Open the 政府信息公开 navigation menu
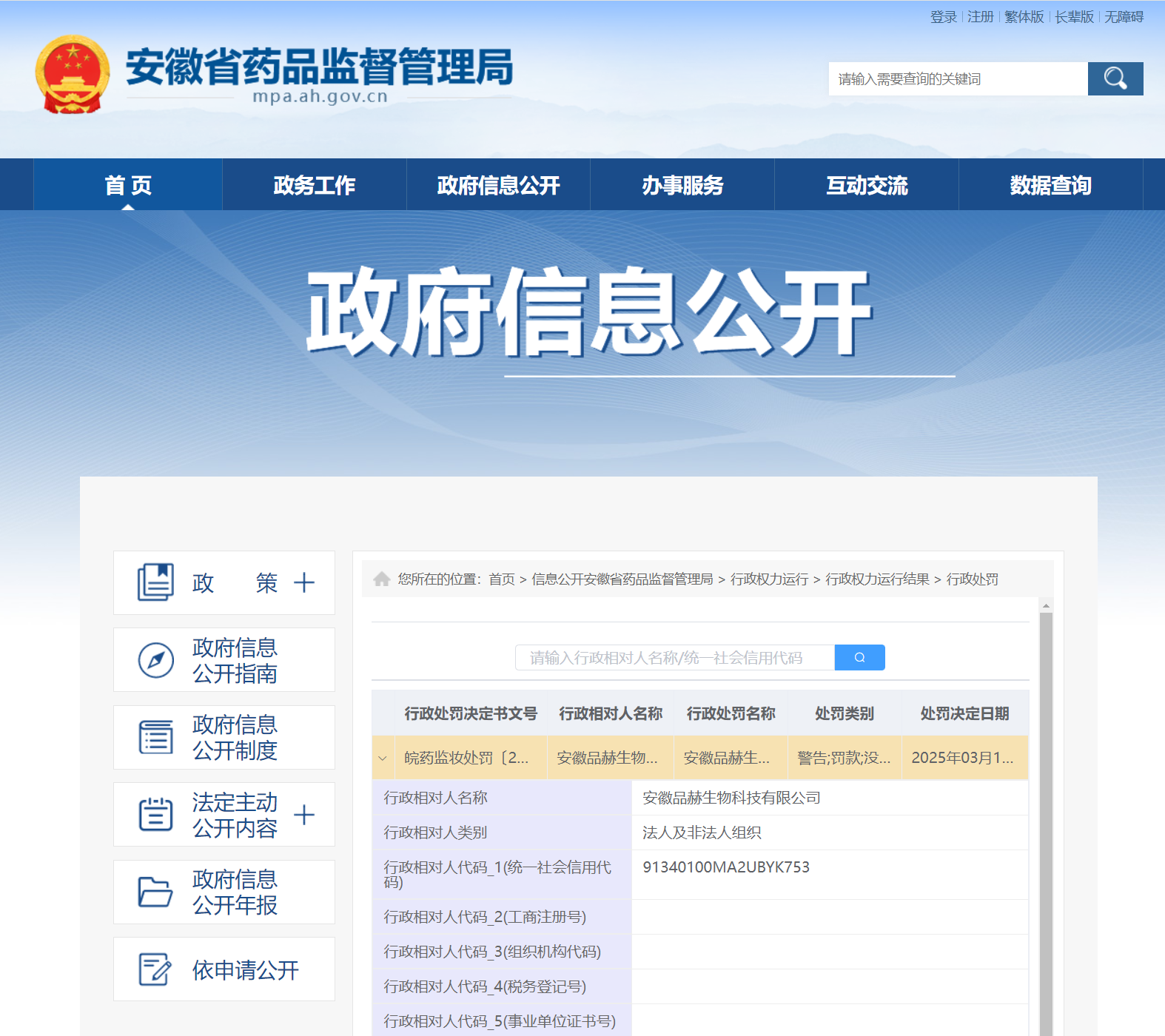1165x1036 pixels. tap(498, 184)
